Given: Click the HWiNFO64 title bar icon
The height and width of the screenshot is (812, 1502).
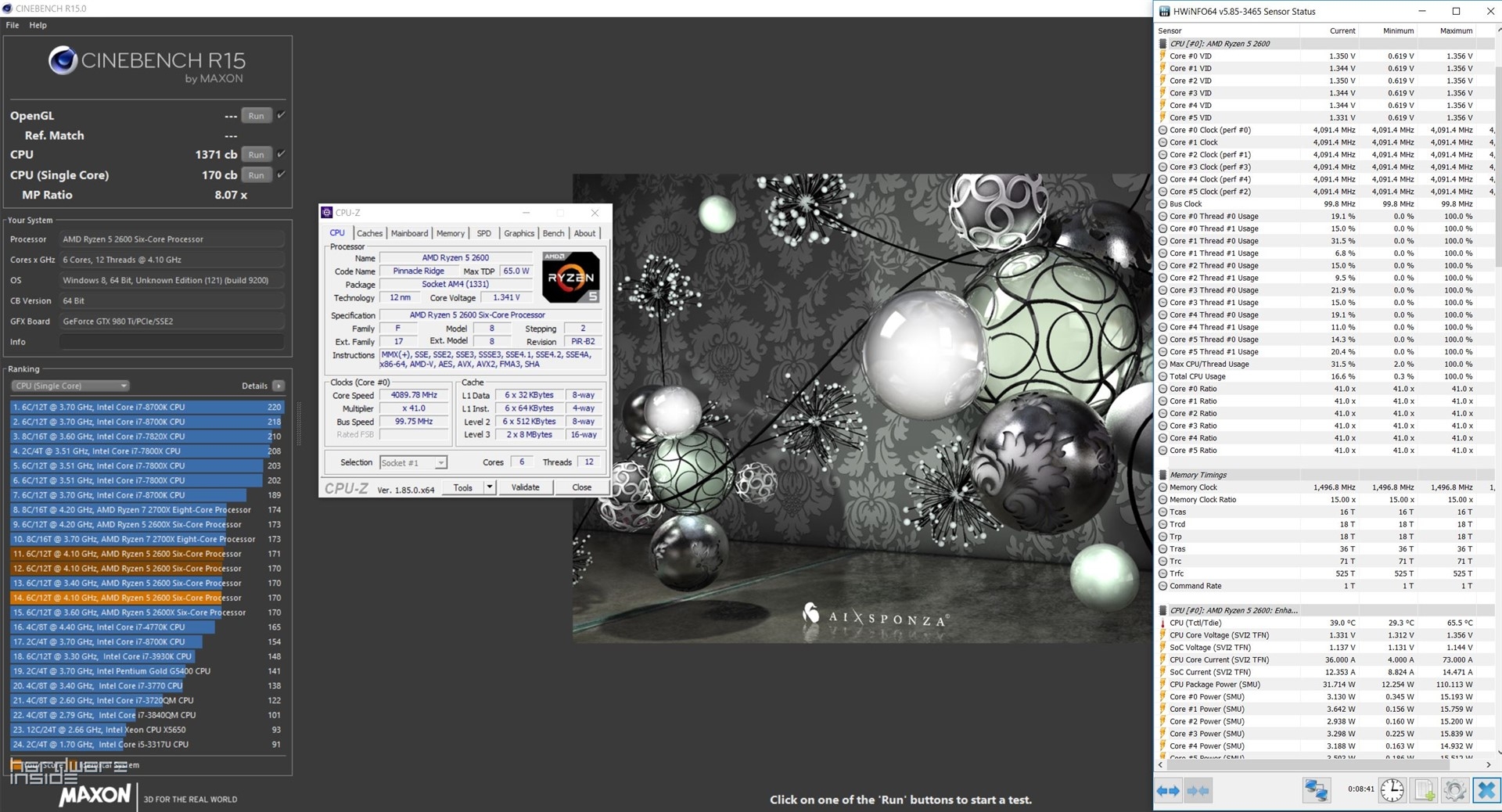Looking at the screenshot, I should point(1164,11).
